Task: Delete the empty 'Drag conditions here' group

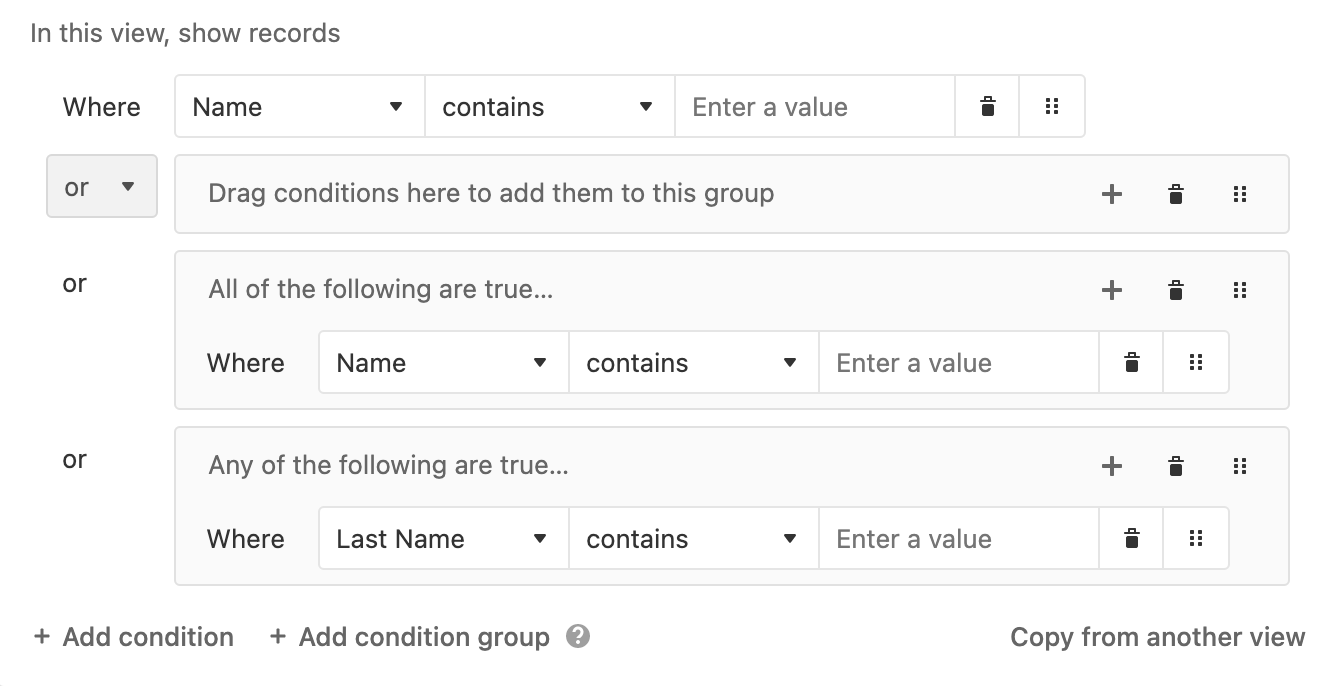Action: click(1176, 194)
